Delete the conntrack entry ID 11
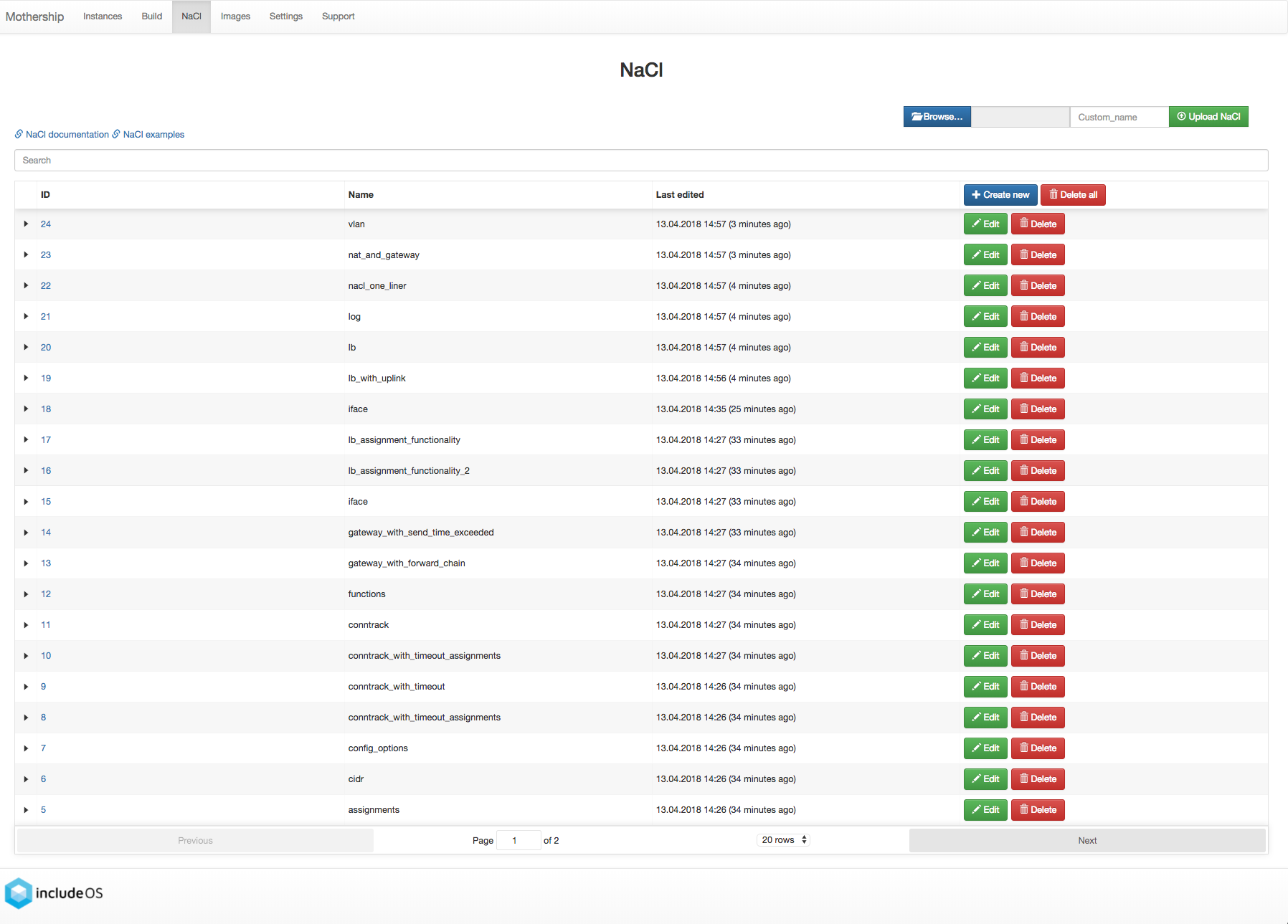Screen dimensions: 1288x924 coord(1038,625)
